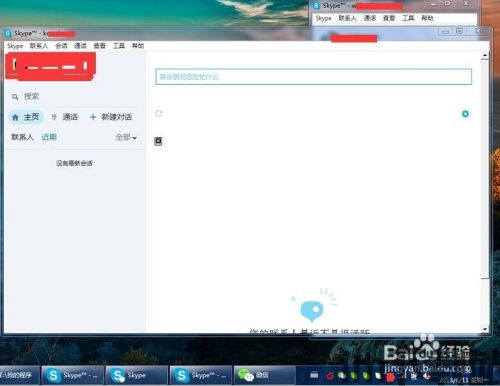Click the bright red square tray icon

click(390, 377)
